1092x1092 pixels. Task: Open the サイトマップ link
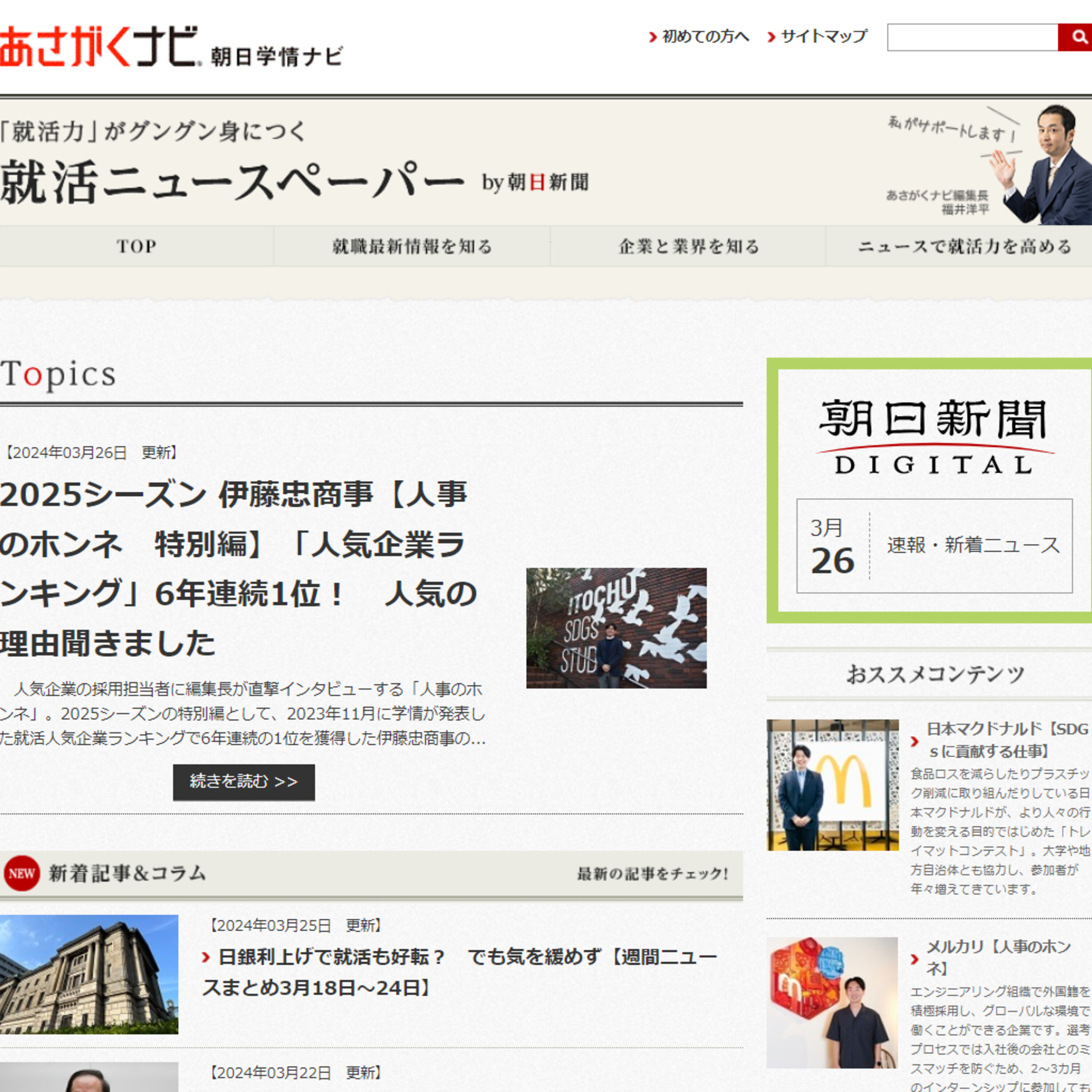point(824,37)
